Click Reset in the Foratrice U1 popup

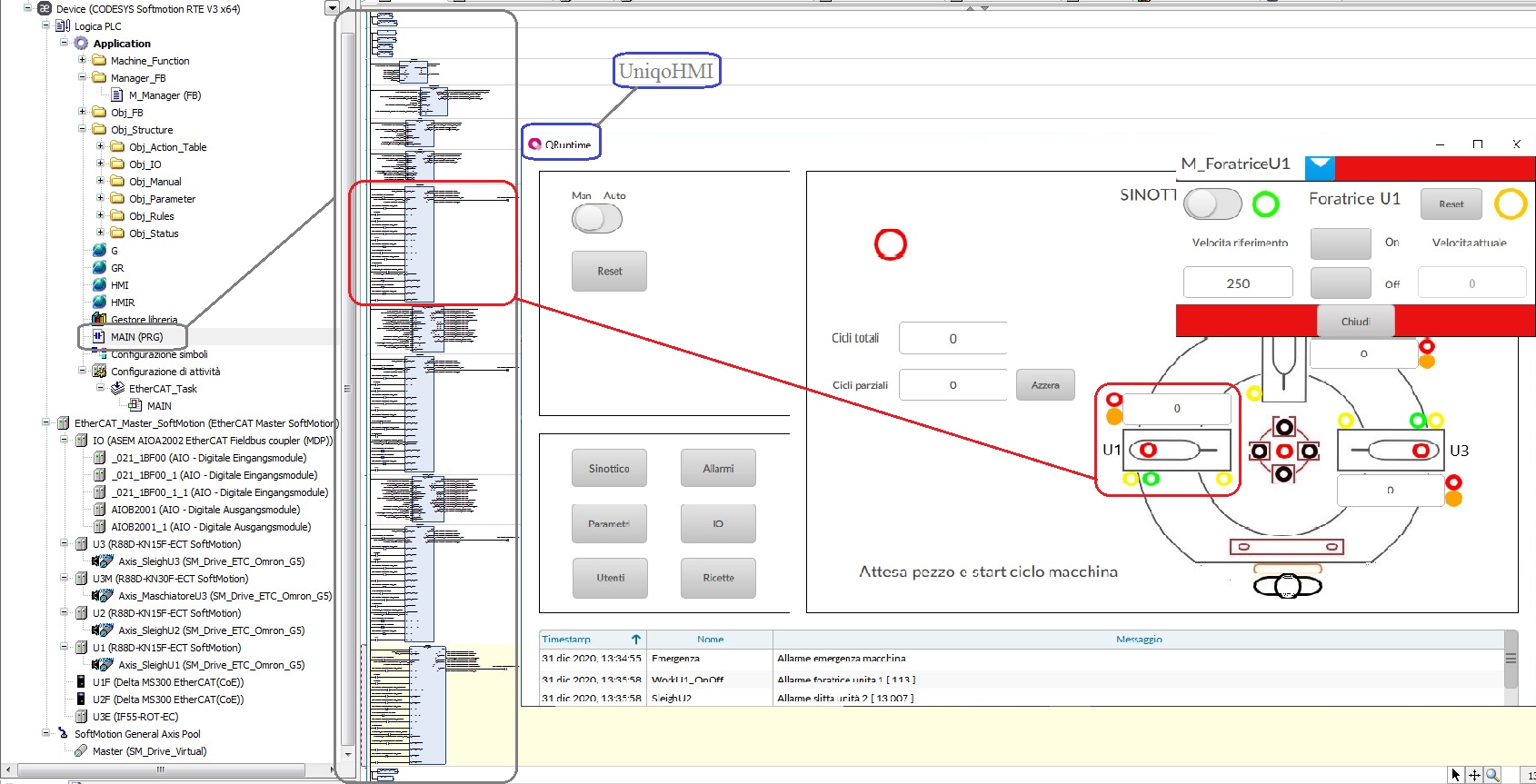point(1451,203)
